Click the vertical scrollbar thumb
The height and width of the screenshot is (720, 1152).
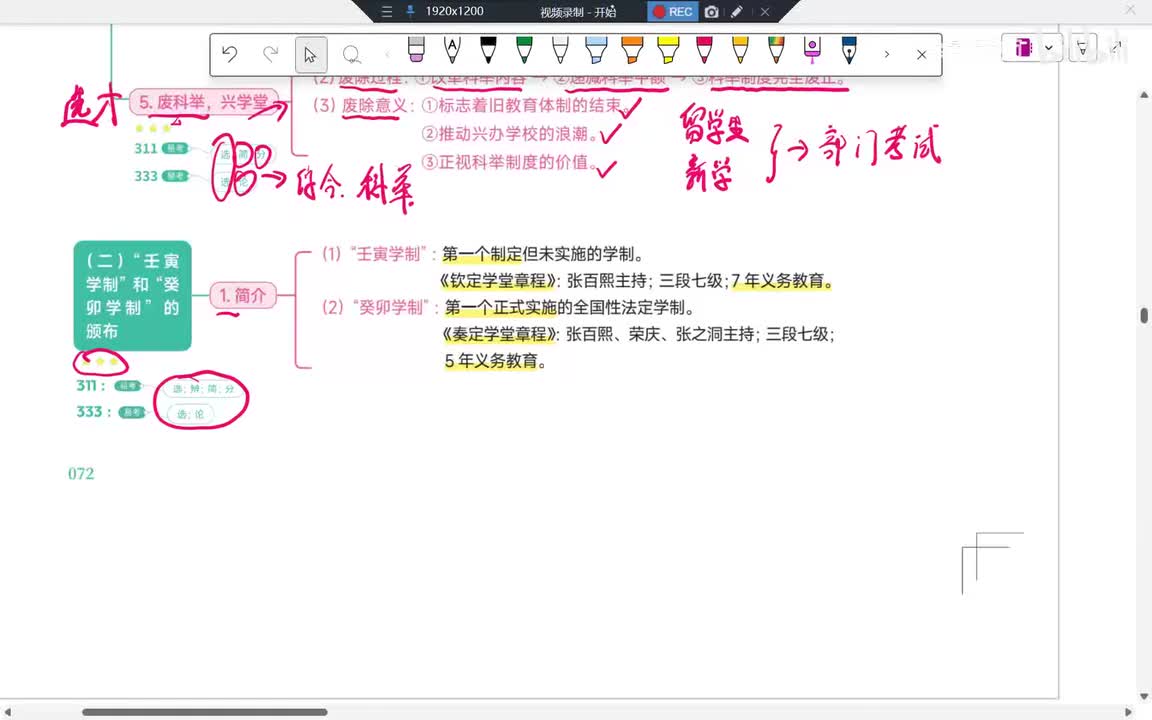[1144, 315]
